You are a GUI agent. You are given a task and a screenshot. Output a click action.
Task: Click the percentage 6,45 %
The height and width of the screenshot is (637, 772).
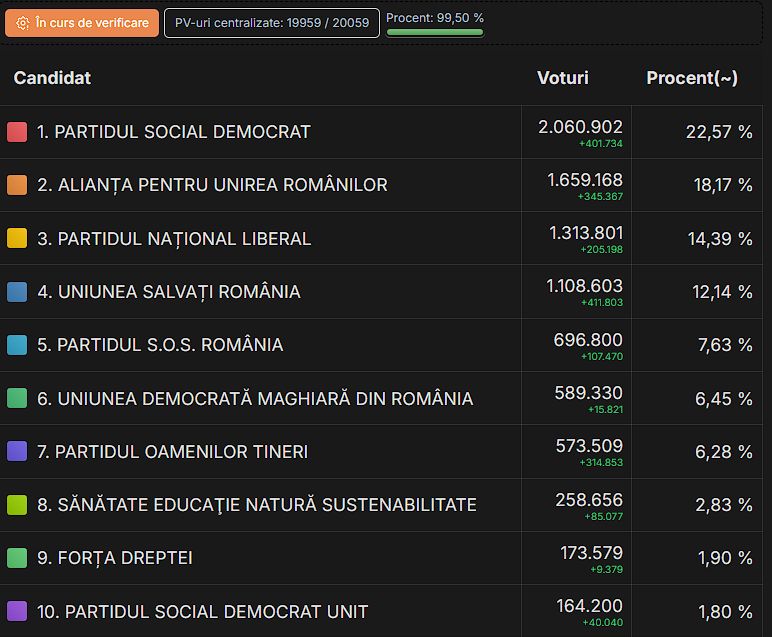tap(724, 399)
